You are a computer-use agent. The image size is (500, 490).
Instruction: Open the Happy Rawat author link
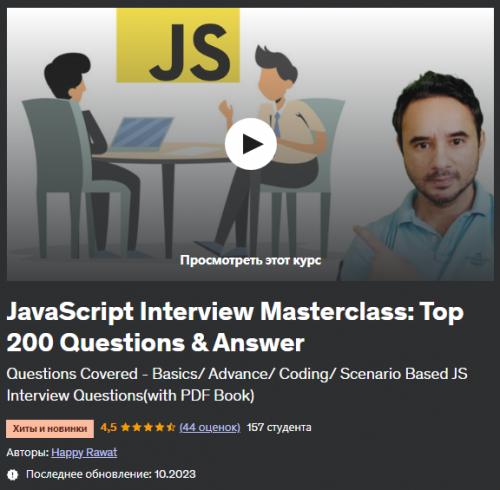(x=84, y=452)
